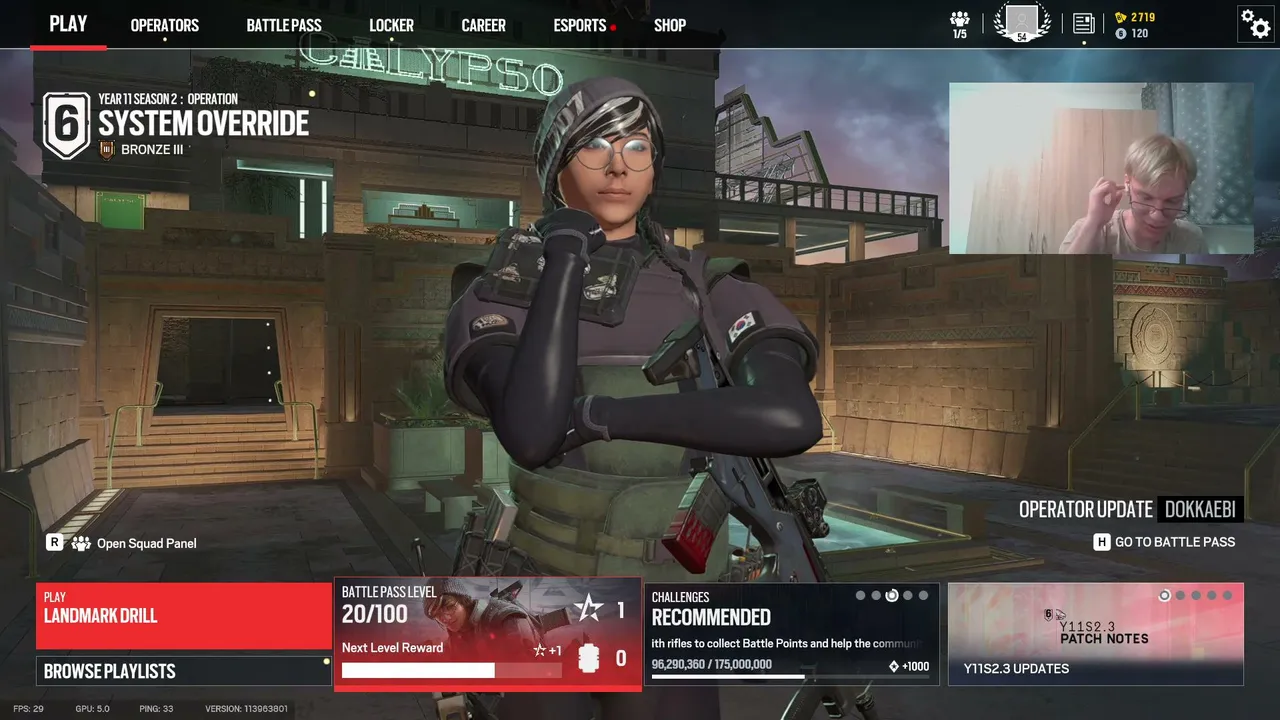Open the player profile avatar, level 54

click(x=1022, y=22)
